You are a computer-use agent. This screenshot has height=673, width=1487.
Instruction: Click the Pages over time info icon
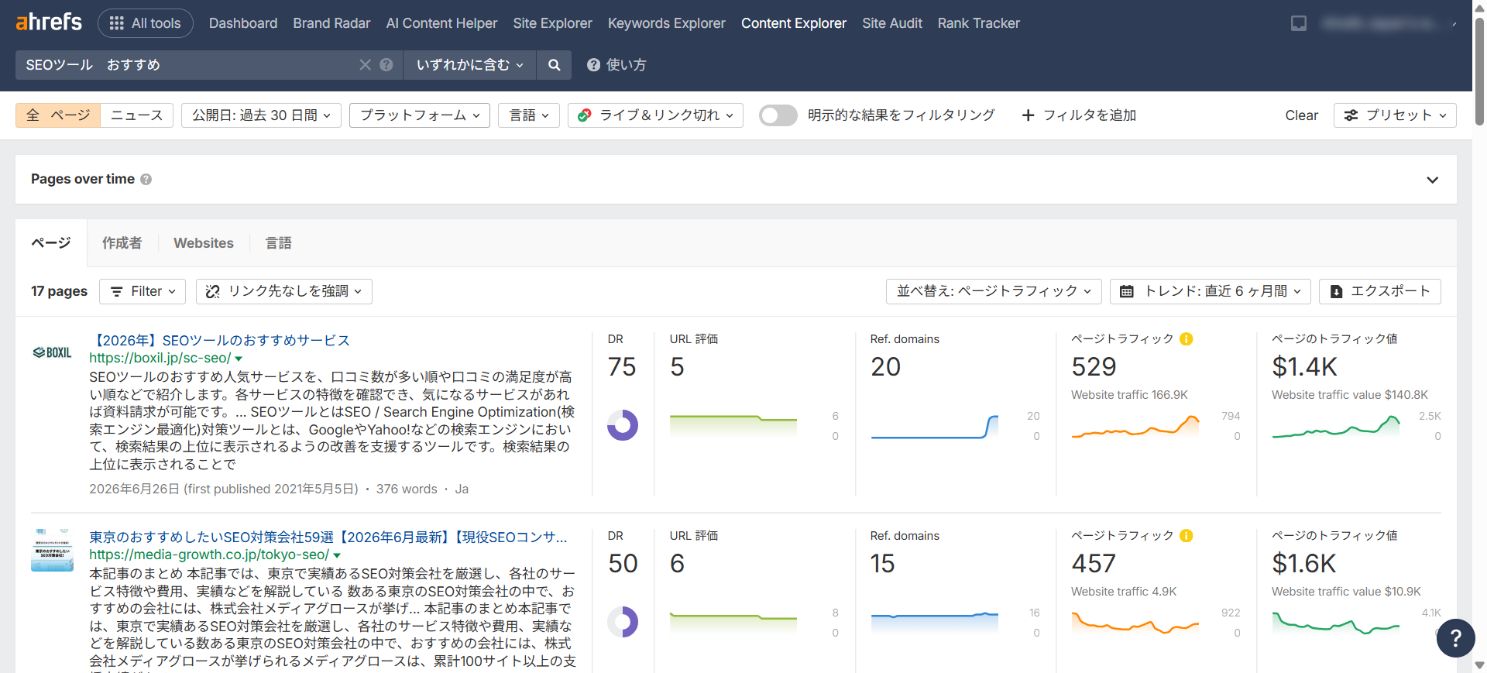(146, 179)
